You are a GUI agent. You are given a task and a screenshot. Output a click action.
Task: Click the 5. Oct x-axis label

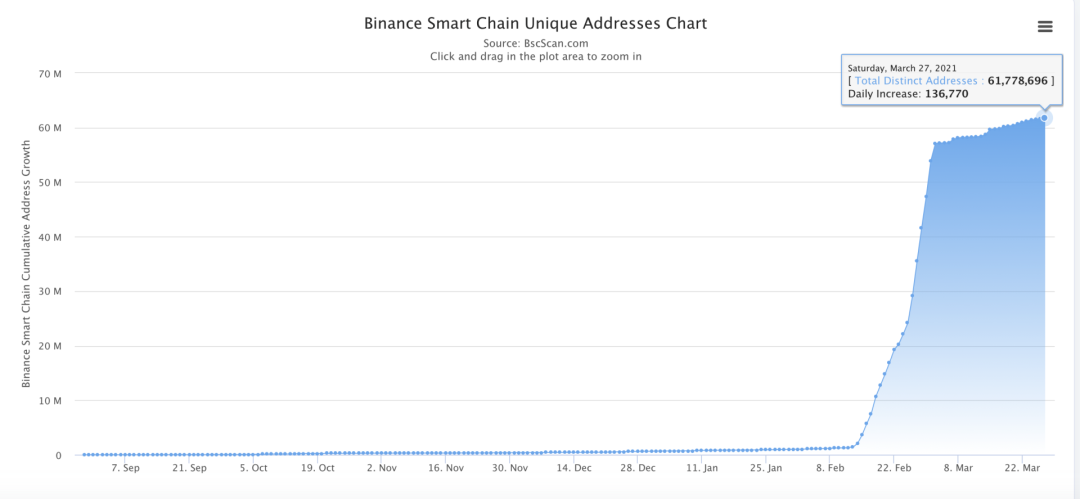[253, 468]
